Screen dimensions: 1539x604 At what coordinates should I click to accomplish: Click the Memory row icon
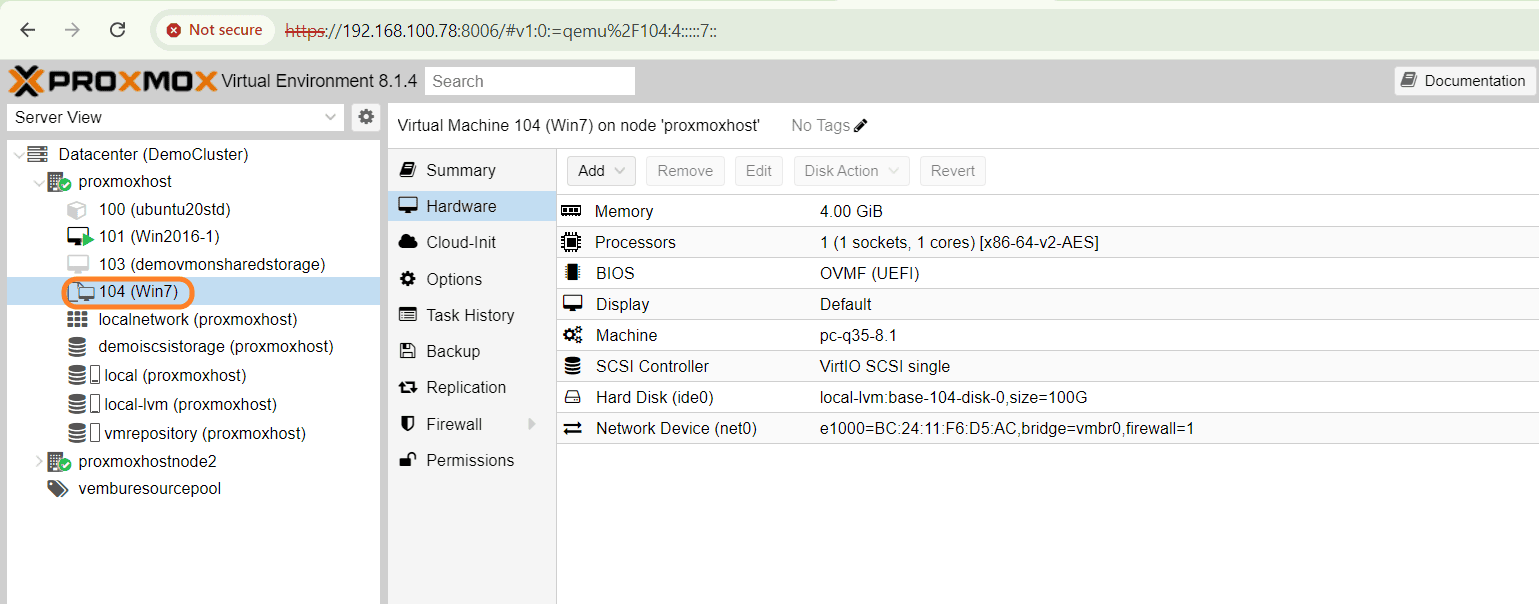click(571, 211)
